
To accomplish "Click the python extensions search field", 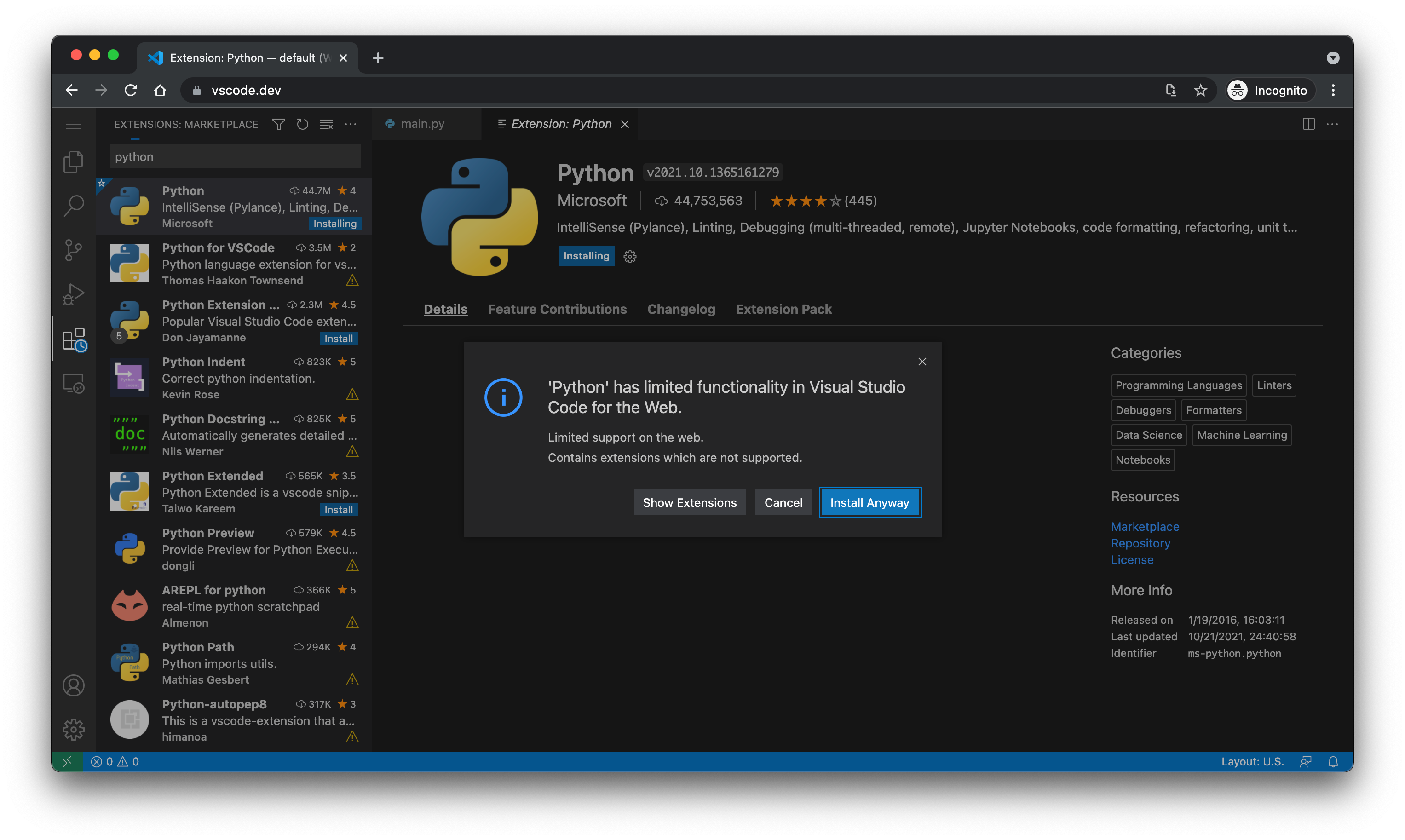I will [235, 157].
